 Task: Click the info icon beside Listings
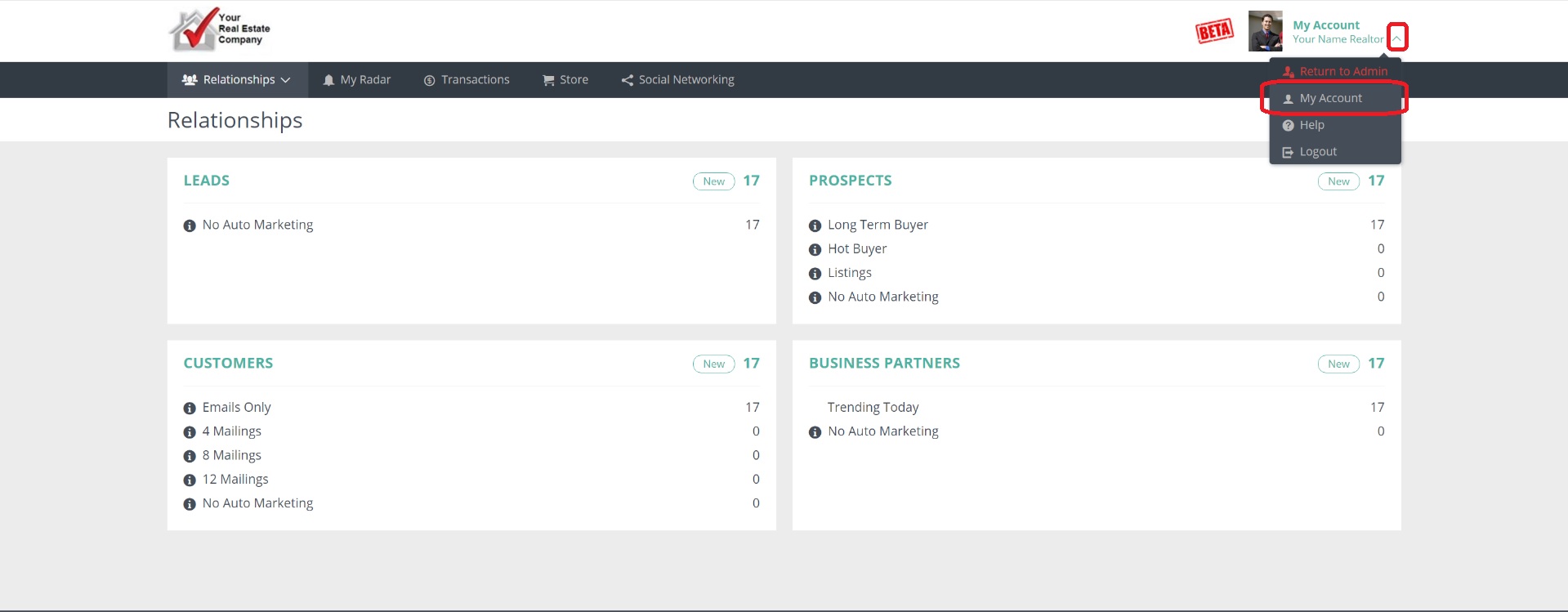(815, 274)
